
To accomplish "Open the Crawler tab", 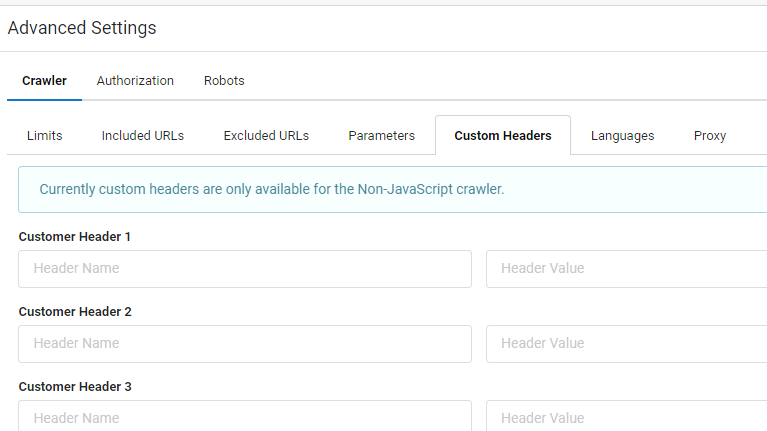I will tap(44, 81).
